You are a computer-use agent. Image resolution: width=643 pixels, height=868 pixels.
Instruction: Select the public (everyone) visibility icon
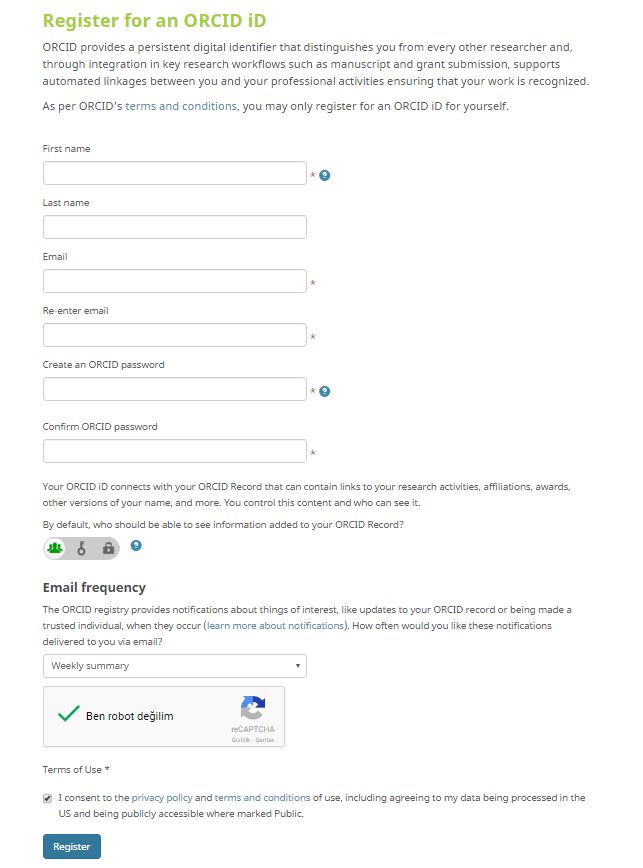pos(56,548)
